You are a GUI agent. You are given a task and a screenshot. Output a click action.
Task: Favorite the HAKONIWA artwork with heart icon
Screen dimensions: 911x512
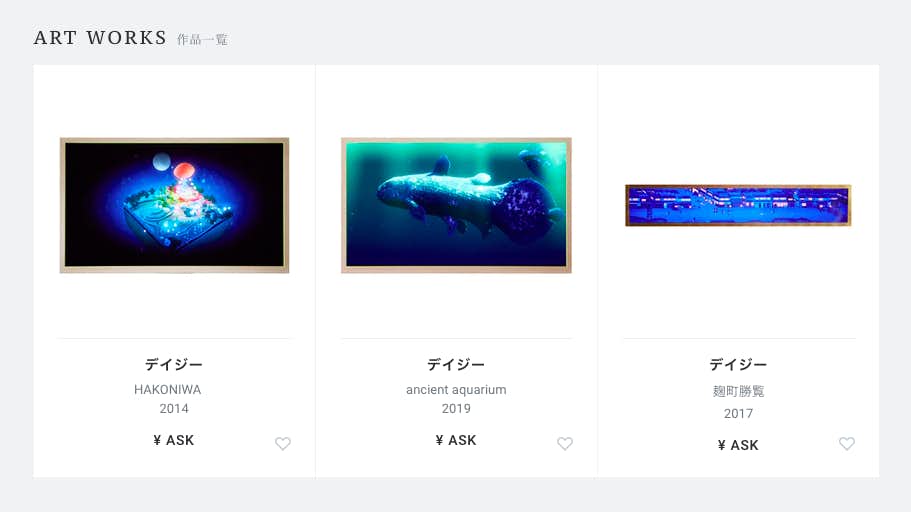[283, 443]
